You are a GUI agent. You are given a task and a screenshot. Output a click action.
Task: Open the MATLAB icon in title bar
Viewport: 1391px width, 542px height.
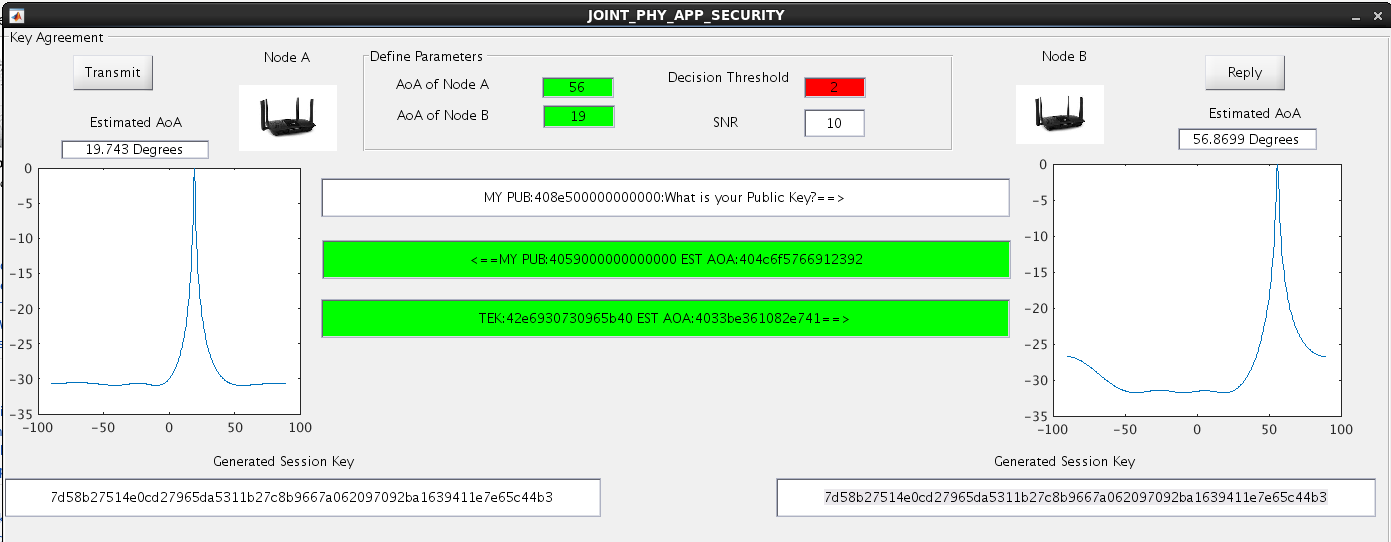[x=17, y=15]
